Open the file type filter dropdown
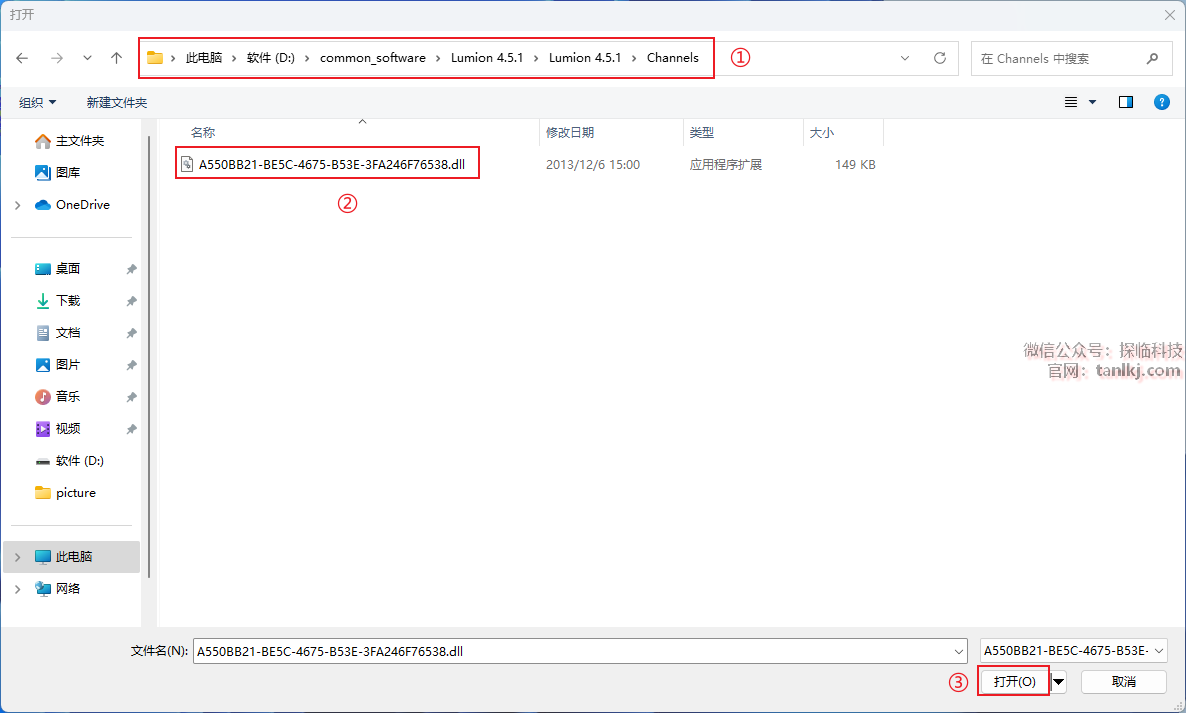 click(1073, 650)
